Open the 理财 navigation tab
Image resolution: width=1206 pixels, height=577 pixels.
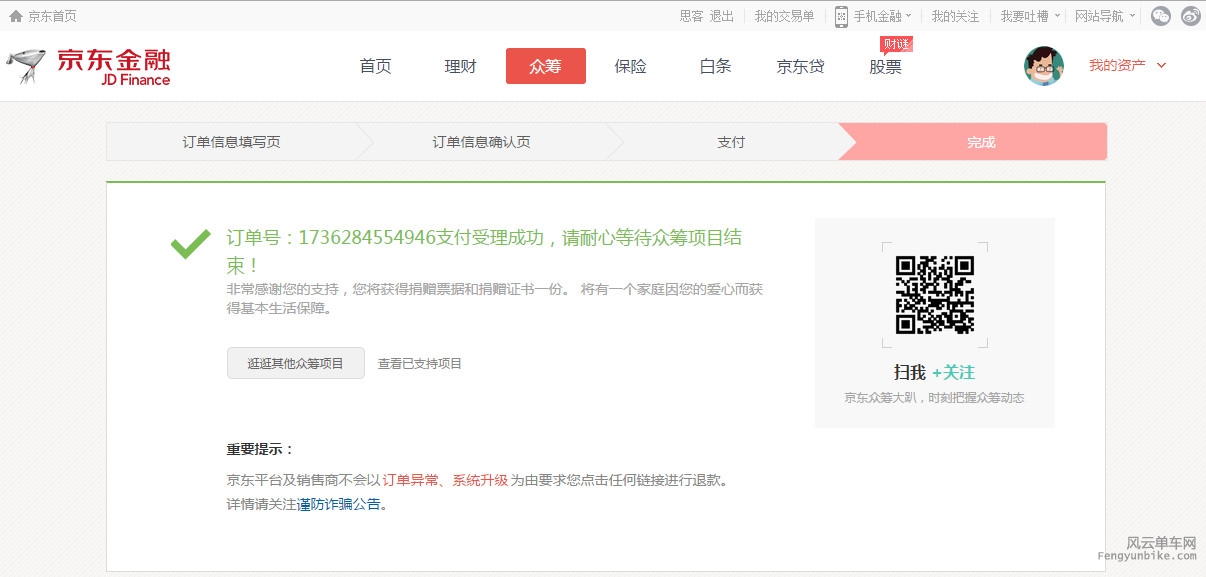click(460, 66)
